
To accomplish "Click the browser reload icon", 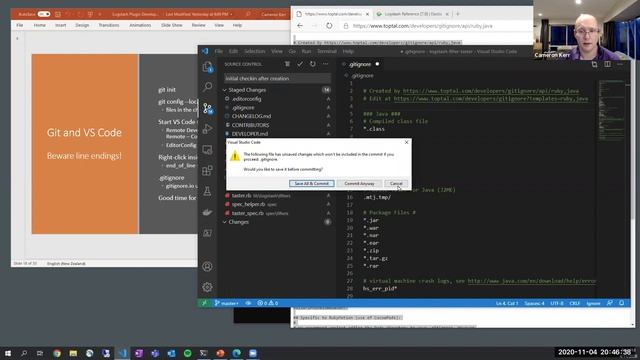I will (329, 26).
